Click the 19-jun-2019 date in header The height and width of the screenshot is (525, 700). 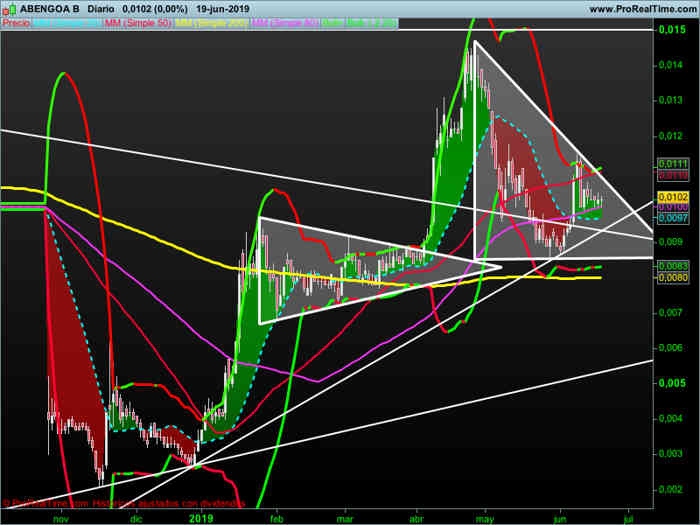pos(223,9)
